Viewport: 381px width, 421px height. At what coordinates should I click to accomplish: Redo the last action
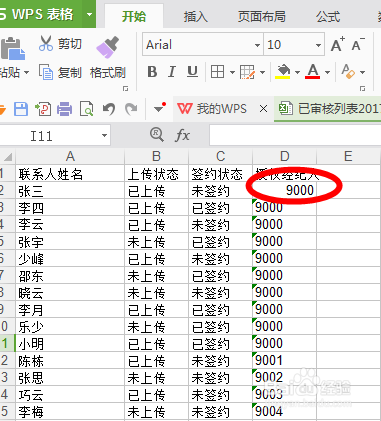tap(131, 109)
